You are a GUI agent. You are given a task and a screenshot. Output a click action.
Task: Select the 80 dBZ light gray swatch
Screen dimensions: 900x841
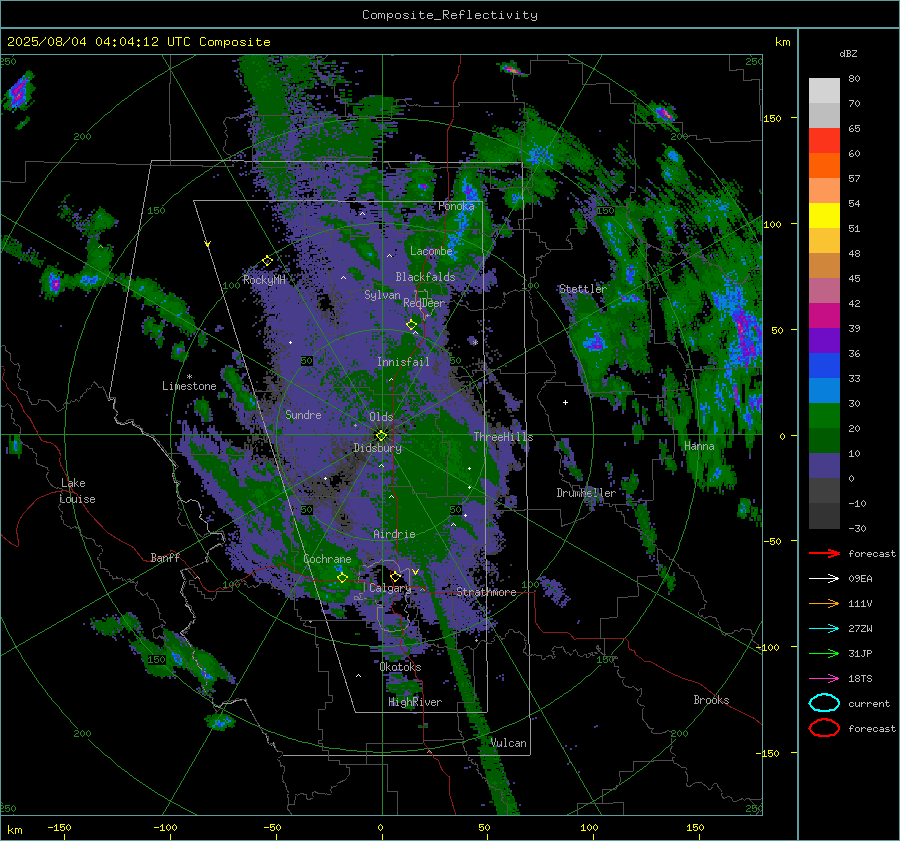tap(824, 90)
